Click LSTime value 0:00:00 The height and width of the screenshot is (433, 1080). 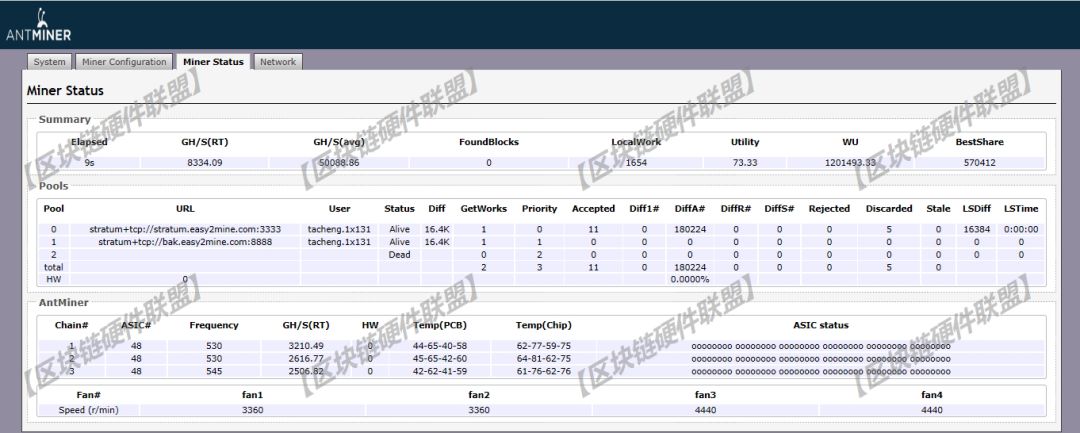pyautogui.click(x=1021, y=229)
